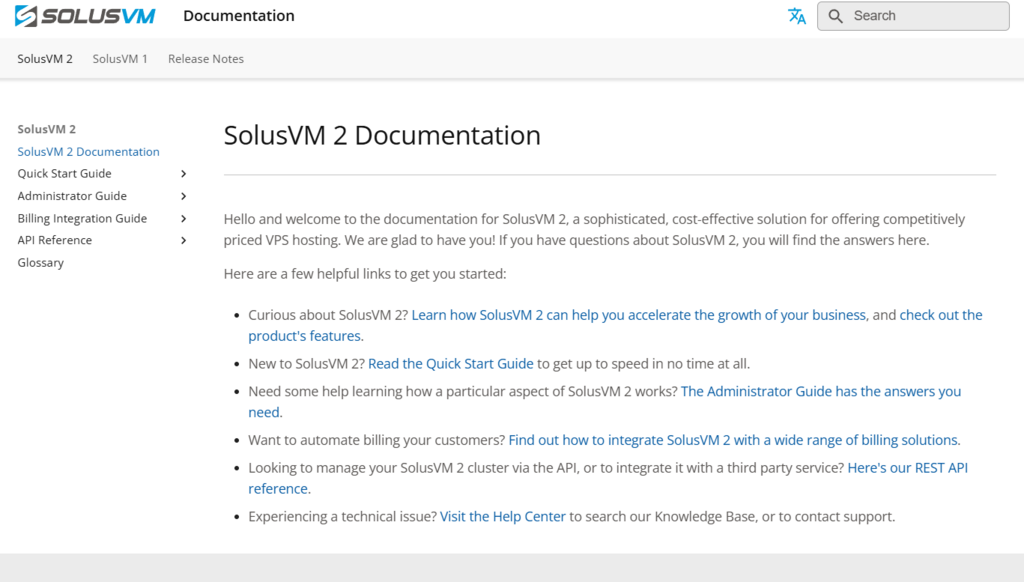Expand the API Reference chevron
The height and width of the screenshot is (582, 1024).
[184, 240]
